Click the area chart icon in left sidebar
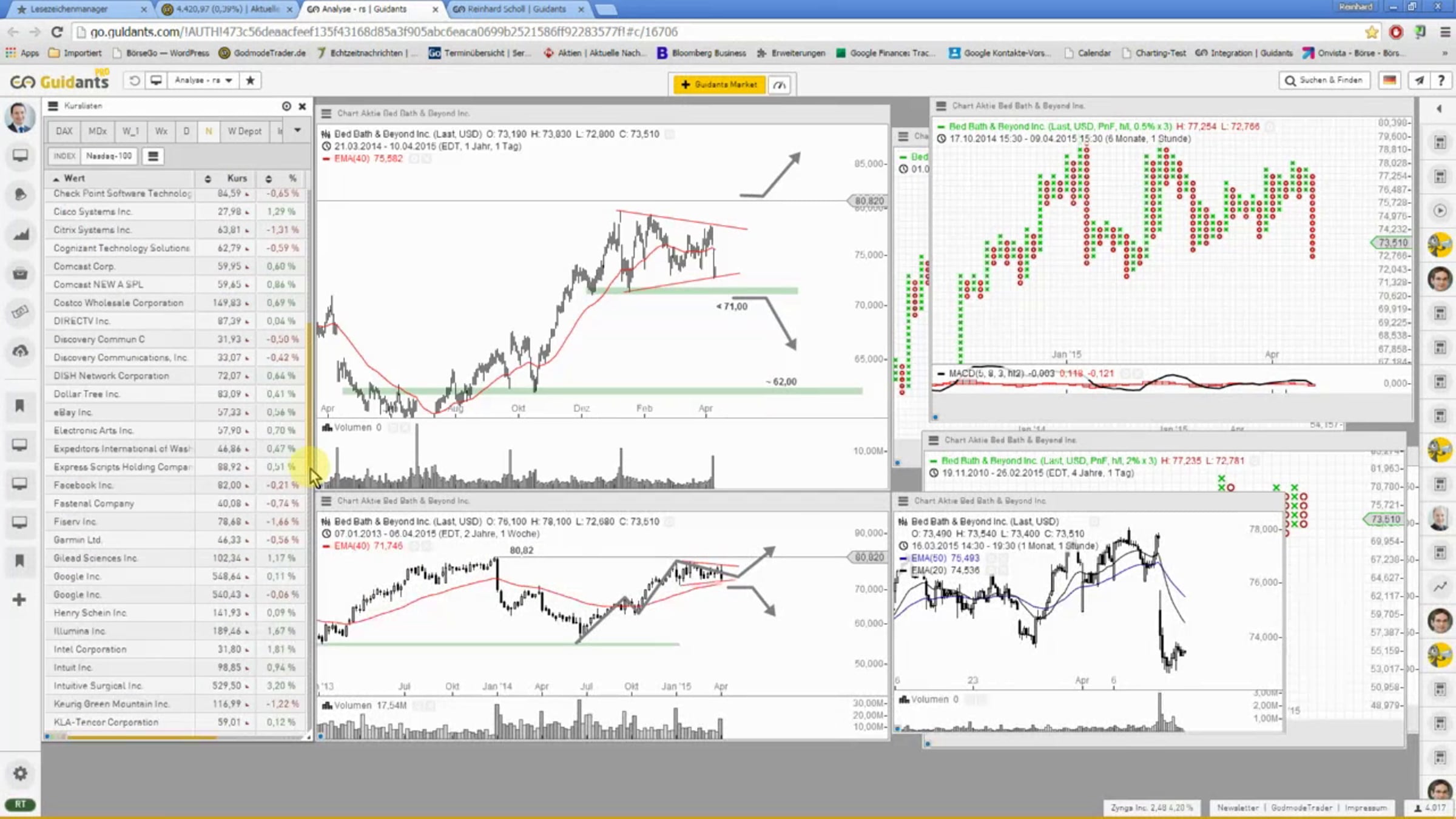This screenshot has width=1456, height=819. [20, 234]
